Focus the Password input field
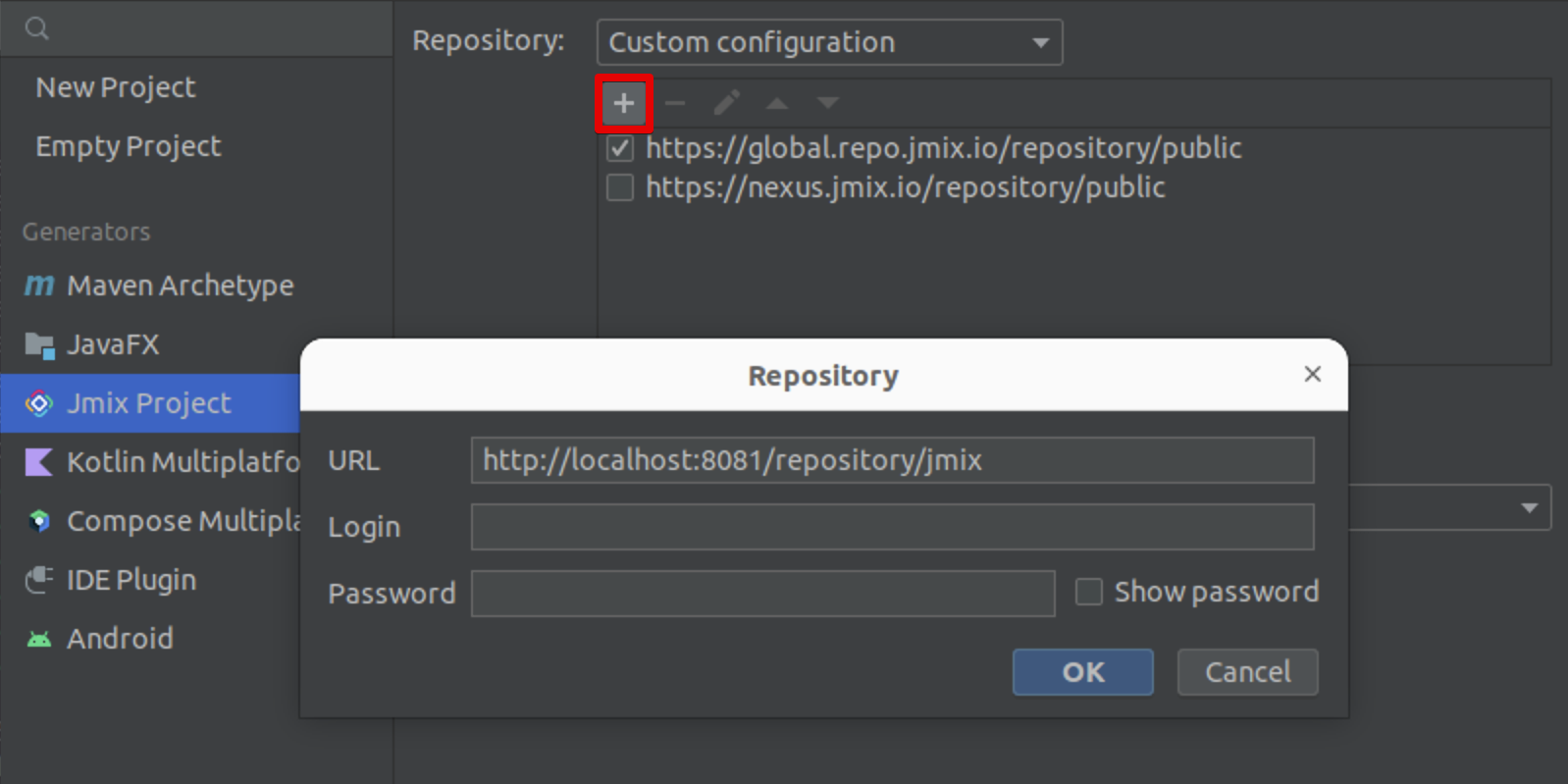 coord(762,594)
